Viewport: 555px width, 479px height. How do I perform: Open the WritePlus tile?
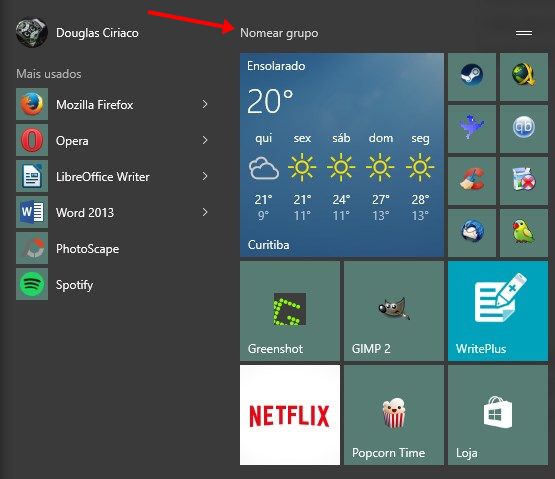498,311
